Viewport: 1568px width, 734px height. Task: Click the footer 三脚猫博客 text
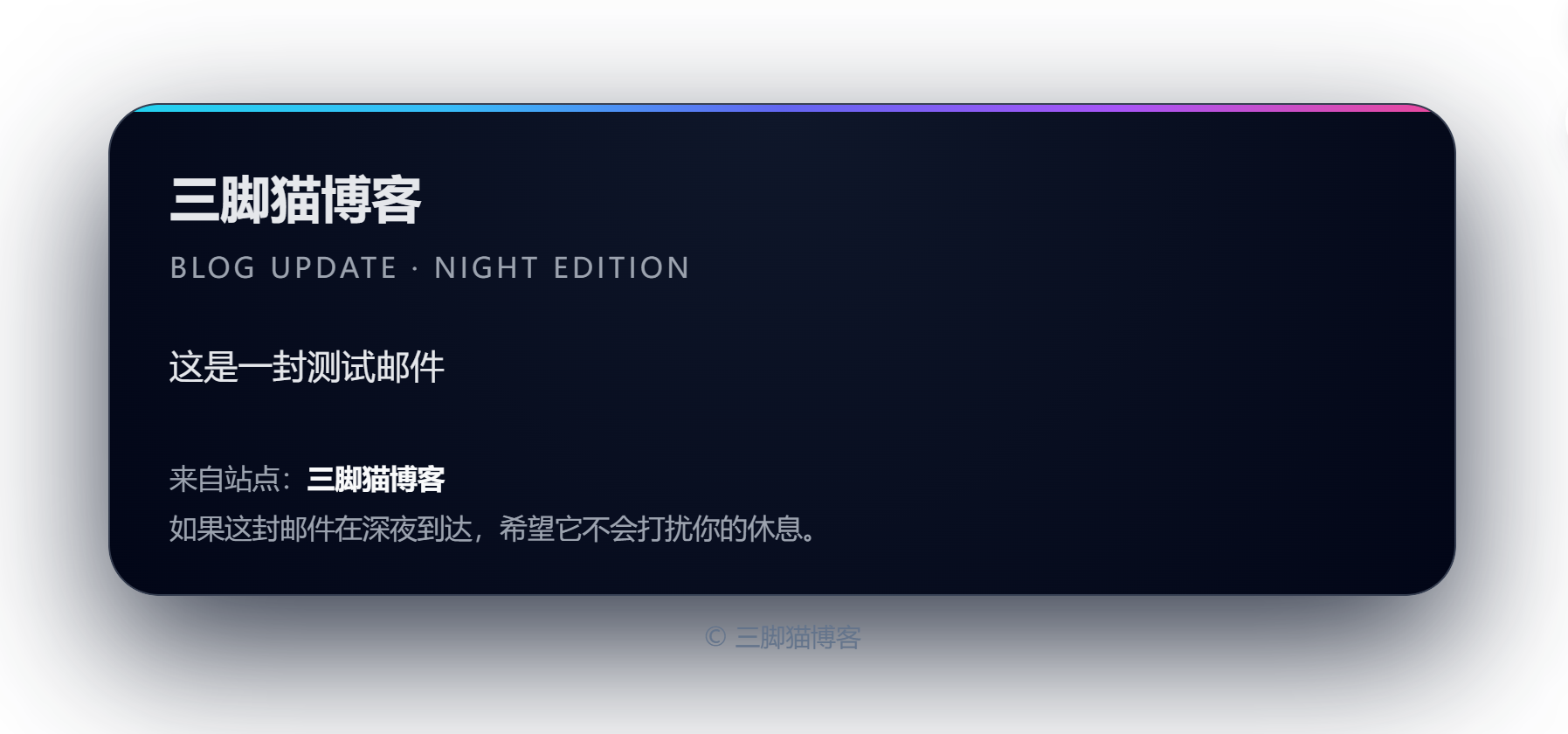coord(798,637)
